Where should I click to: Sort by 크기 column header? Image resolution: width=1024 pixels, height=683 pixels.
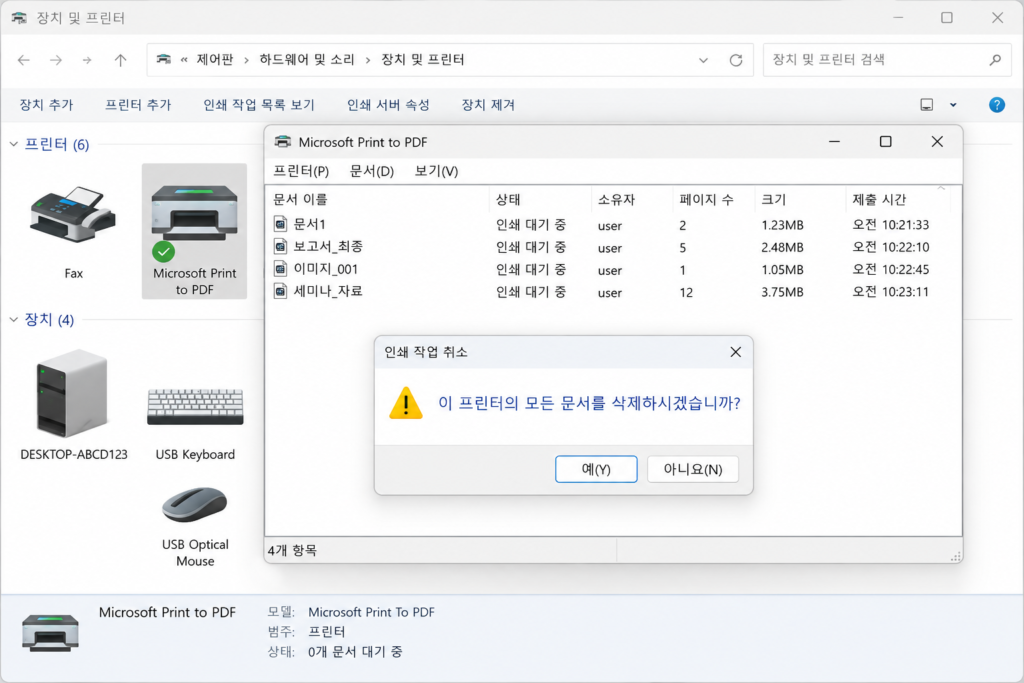pyautogui.click(x=800, y=199)
